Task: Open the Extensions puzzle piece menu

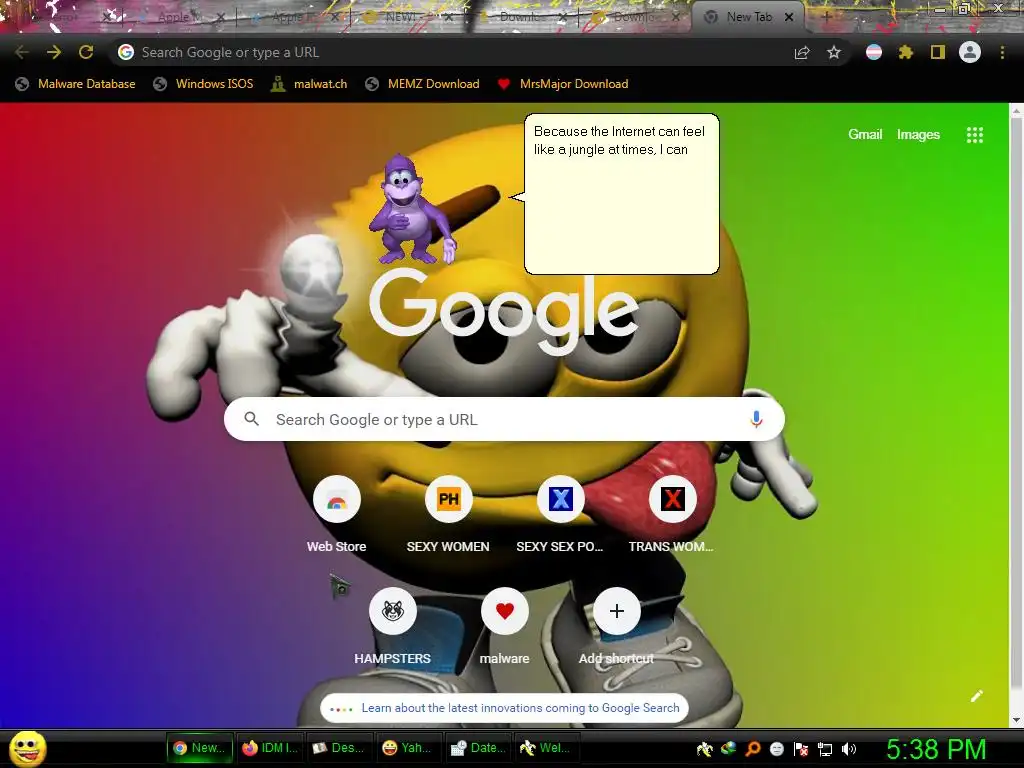Action: [x=906, y=52]
